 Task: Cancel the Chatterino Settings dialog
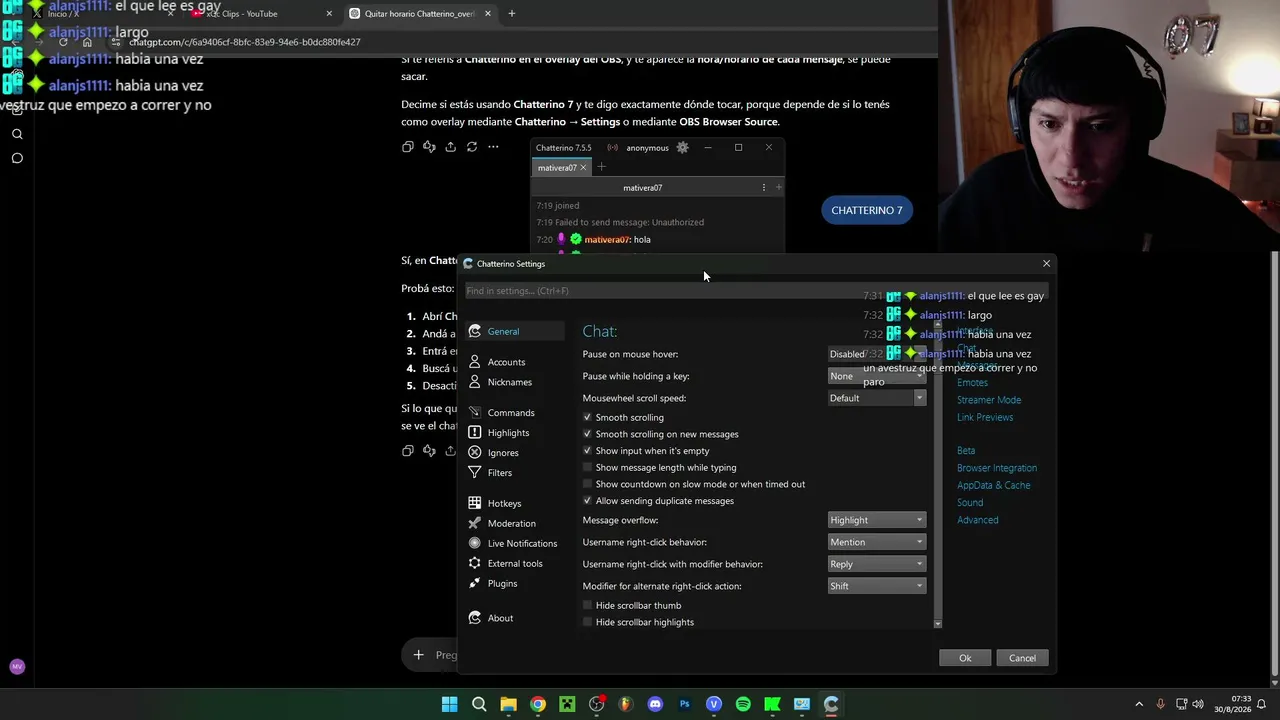point(1022,658)
